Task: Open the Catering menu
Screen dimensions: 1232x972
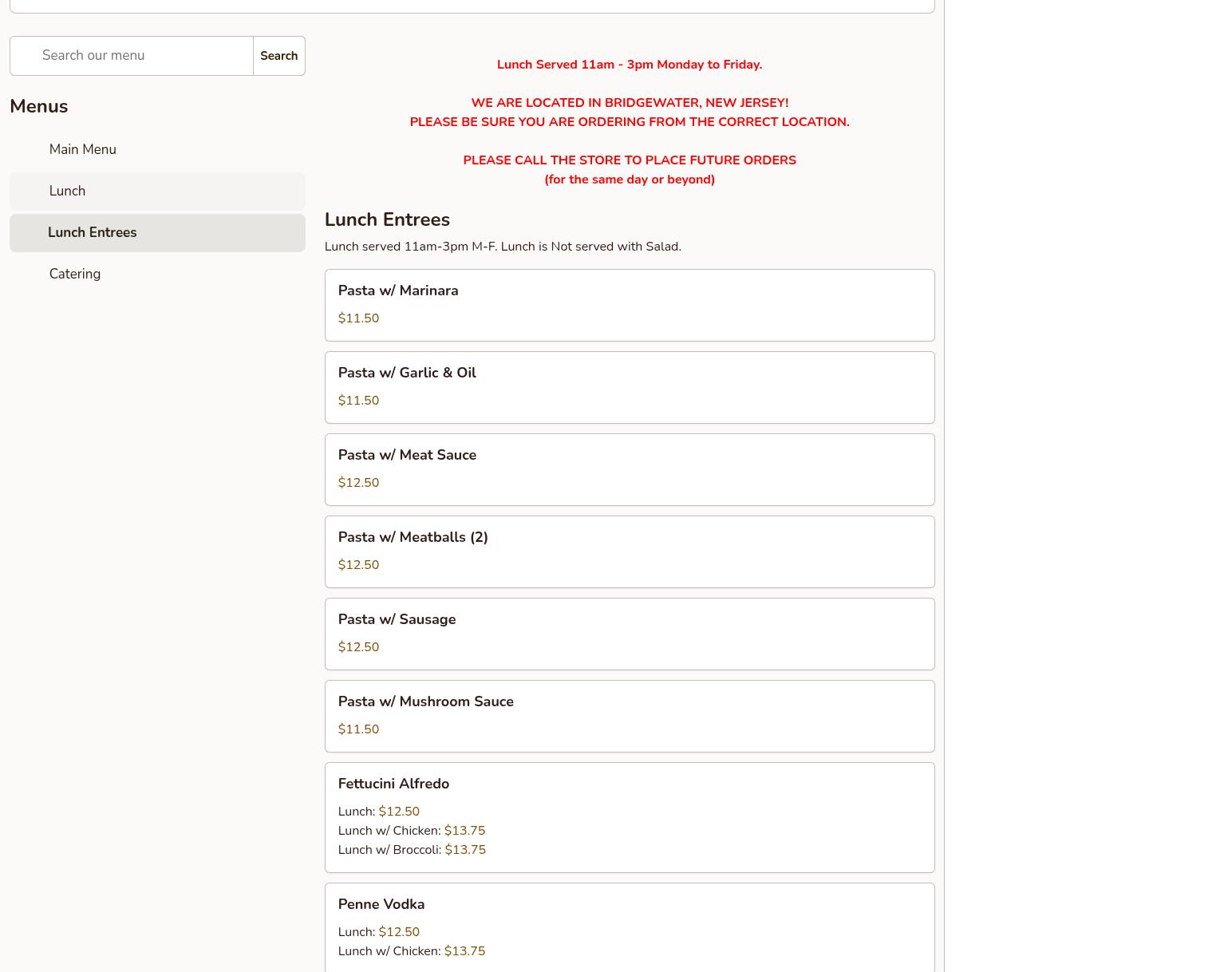Action: click(157, 275)
